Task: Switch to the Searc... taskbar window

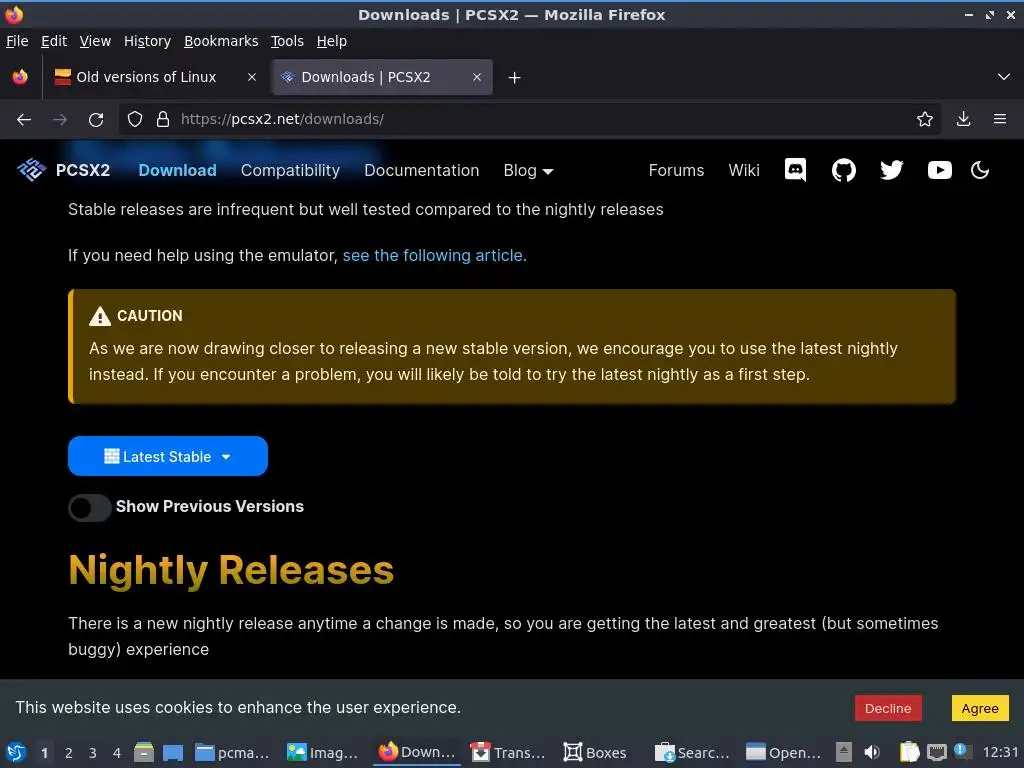Action: coord(692,752)
